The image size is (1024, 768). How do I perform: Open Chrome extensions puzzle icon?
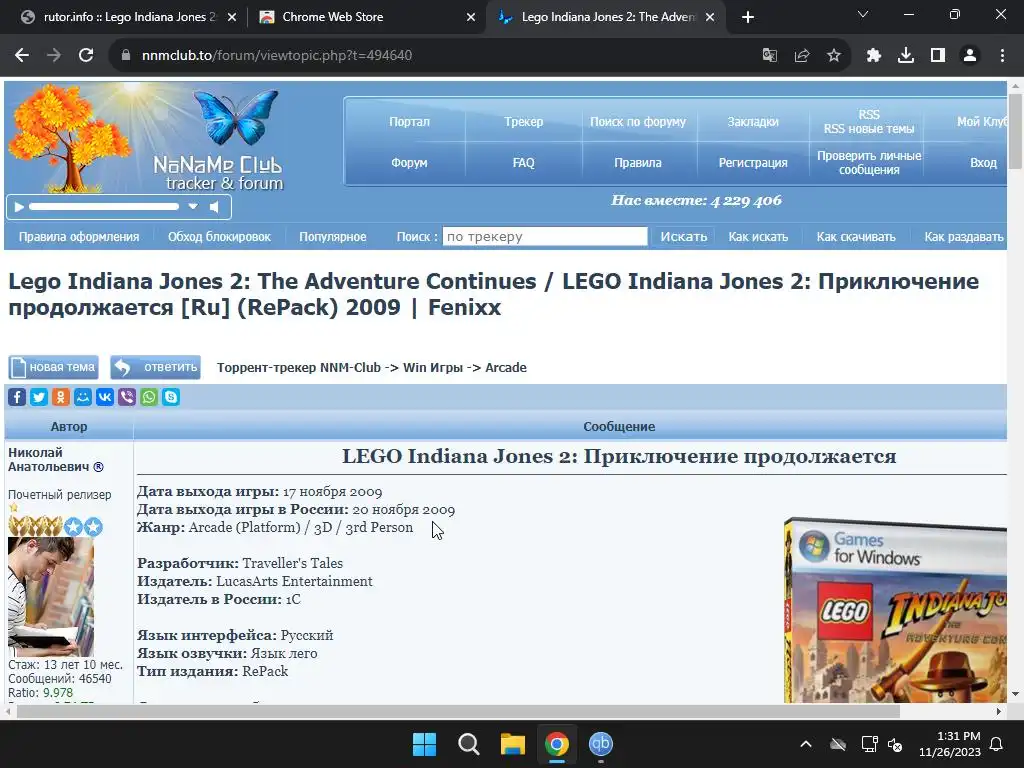874,56
